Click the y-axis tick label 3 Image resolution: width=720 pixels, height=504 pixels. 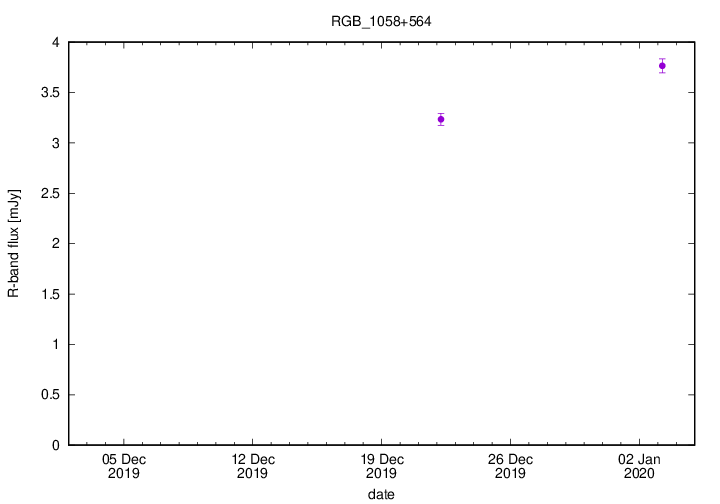coord(55,143)
